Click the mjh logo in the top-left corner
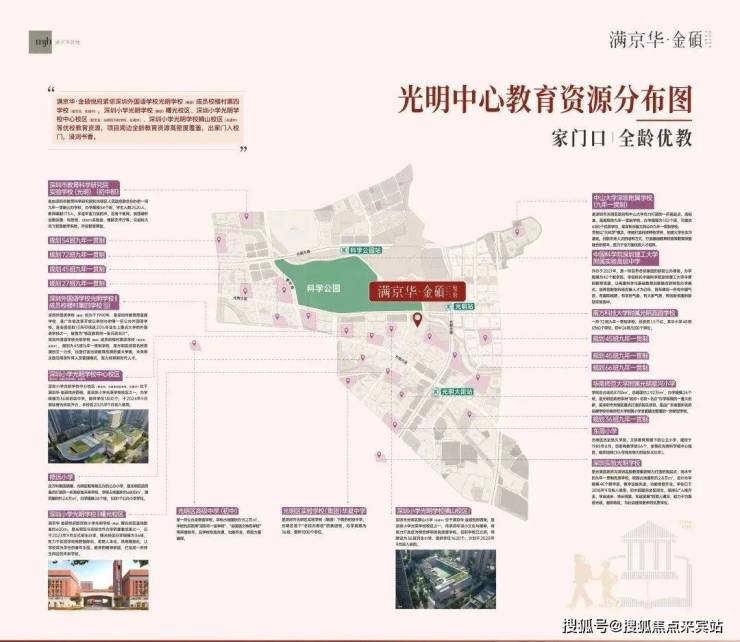The image size is (740, 642). (x=40, y=42)
